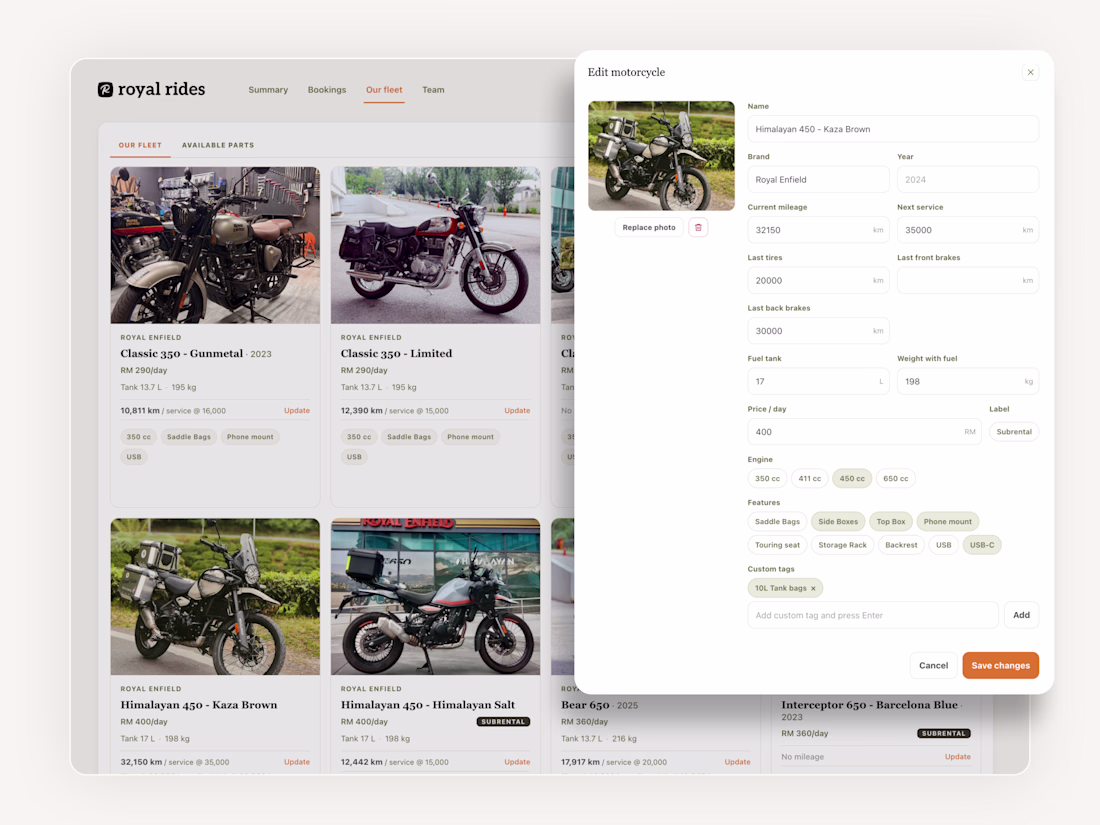Click the Current mileage field
The width and height of the screenshot is (1100, 825).
[x=818, y=230]
